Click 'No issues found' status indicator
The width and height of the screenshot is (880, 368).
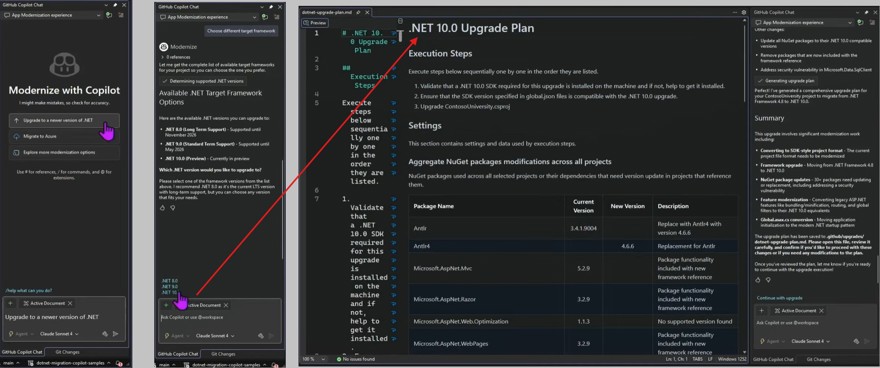tap(355, 359)
